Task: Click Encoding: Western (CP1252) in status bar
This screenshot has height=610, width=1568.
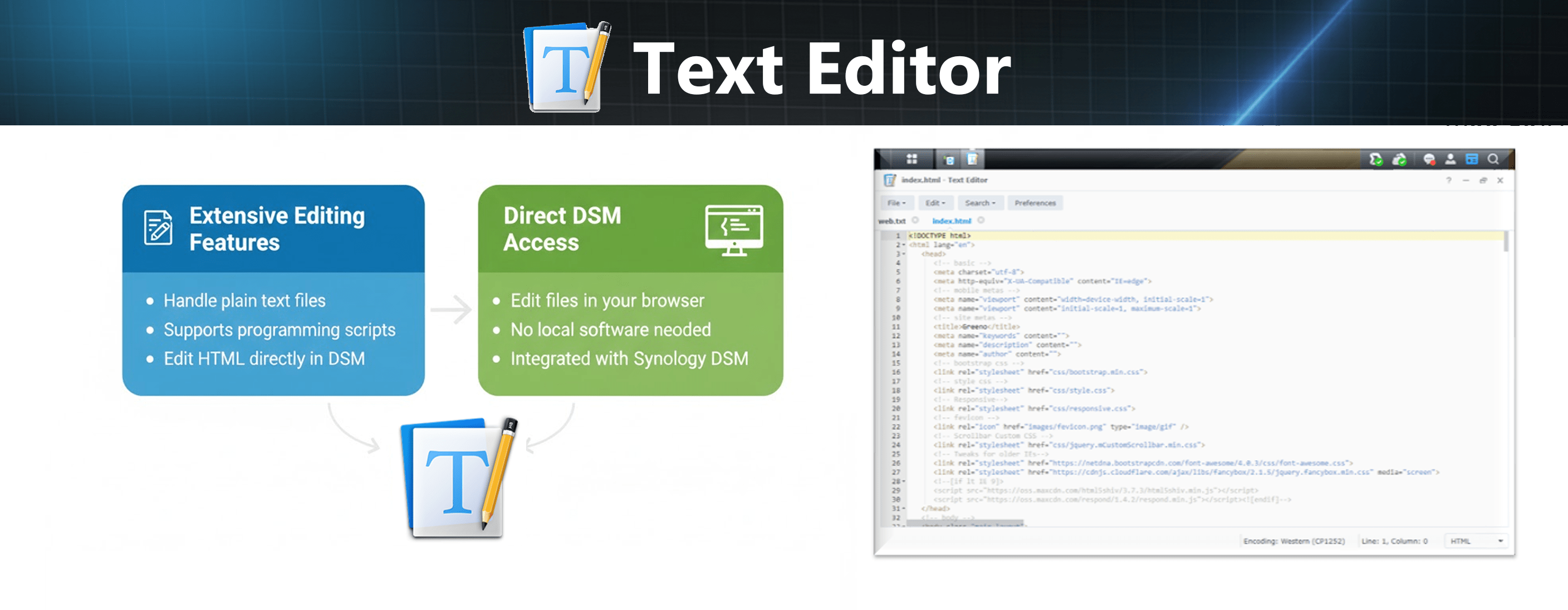Action: click(1296, 540)
